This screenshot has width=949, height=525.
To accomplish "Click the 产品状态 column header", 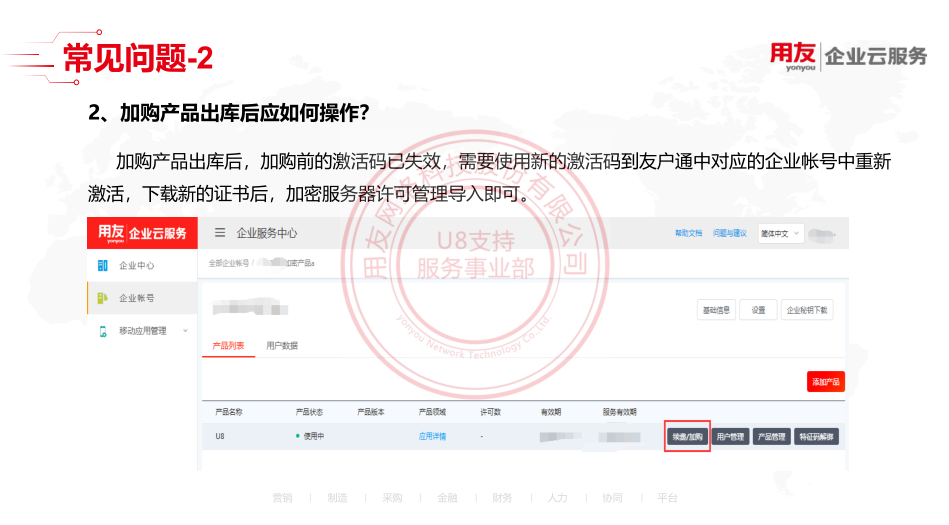I will tap(309, 412).
